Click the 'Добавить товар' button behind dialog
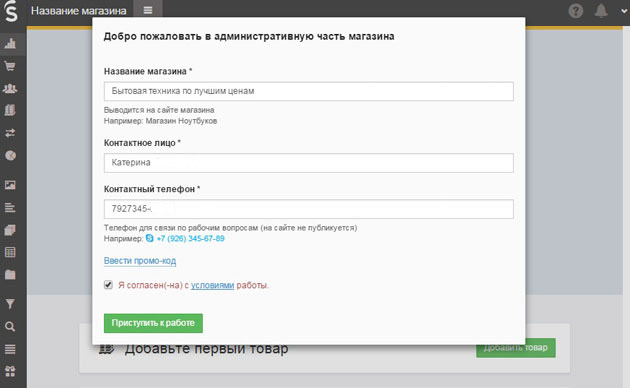Viewport: 630px width, 388px height. pos(516,347)
